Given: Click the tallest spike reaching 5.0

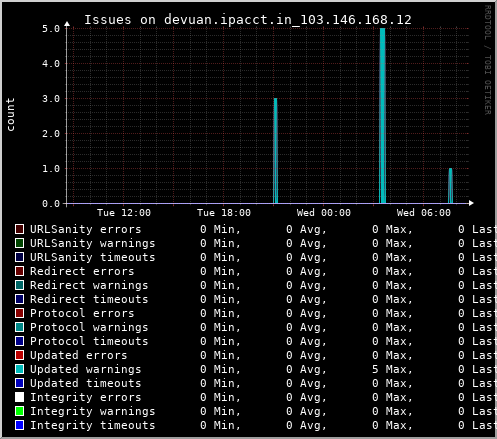Looking at the screenshot, I should click(382, 116).
